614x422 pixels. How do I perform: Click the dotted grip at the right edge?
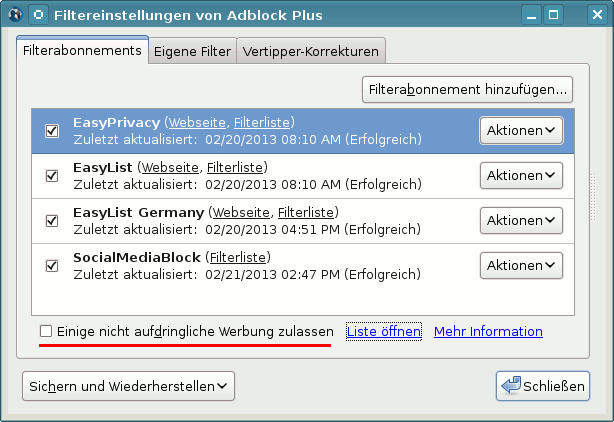(593, 197)
